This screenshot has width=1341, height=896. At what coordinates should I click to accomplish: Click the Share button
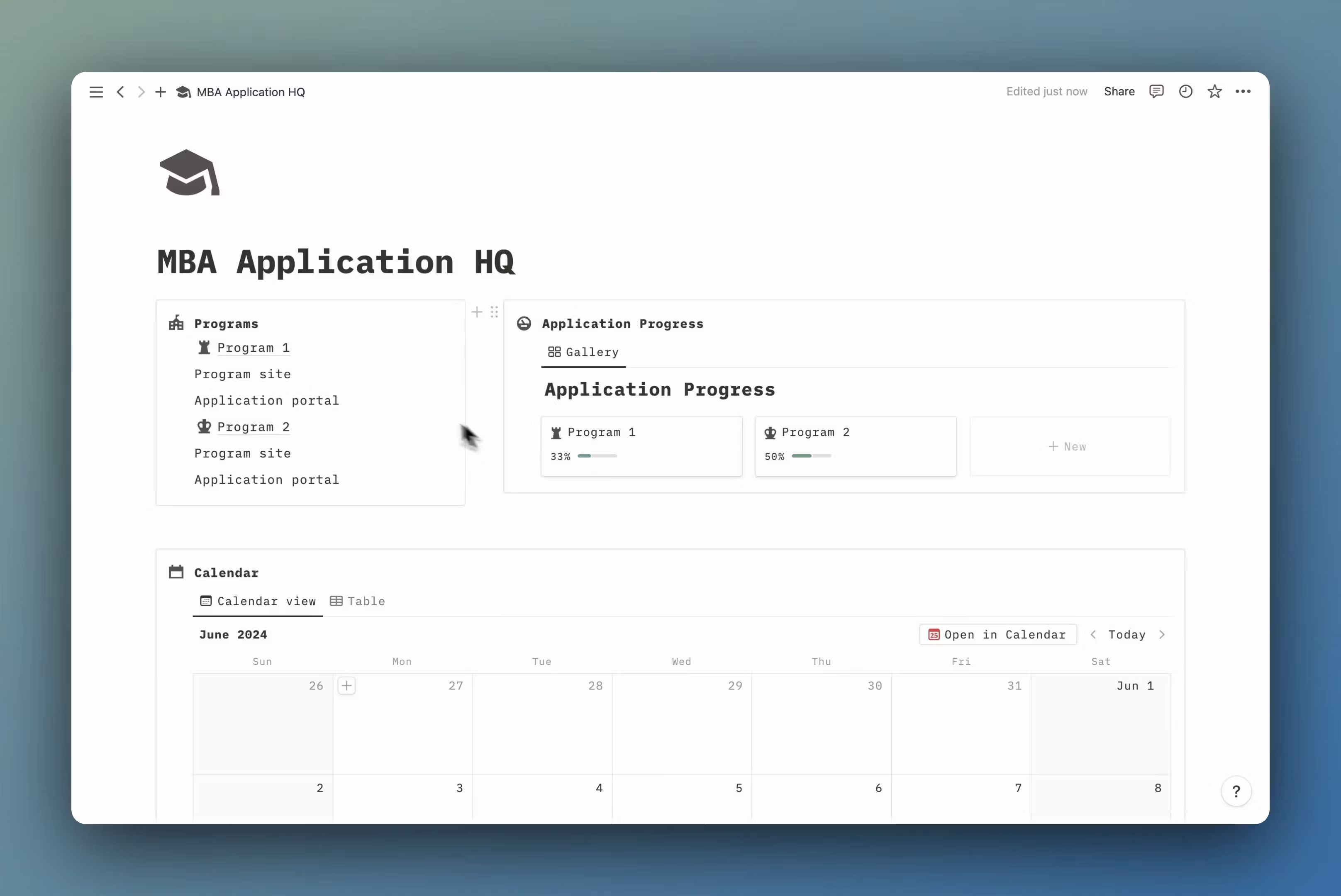pos(1119,91)
